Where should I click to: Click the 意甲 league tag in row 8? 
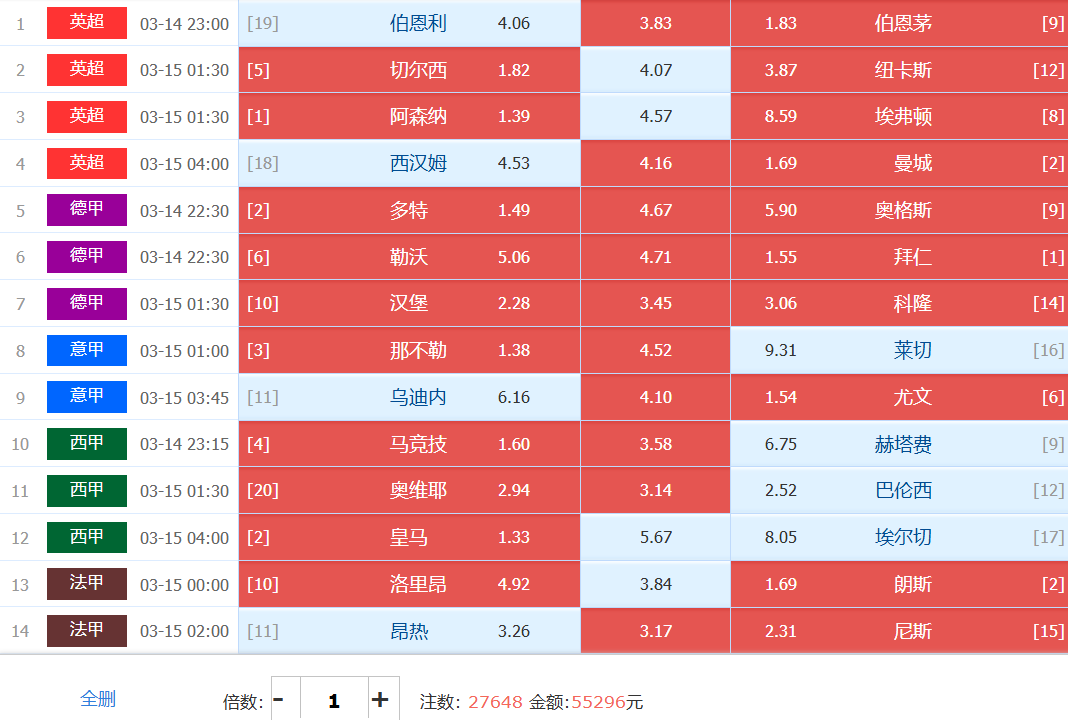pyautogui.click(x=87, y=350)
